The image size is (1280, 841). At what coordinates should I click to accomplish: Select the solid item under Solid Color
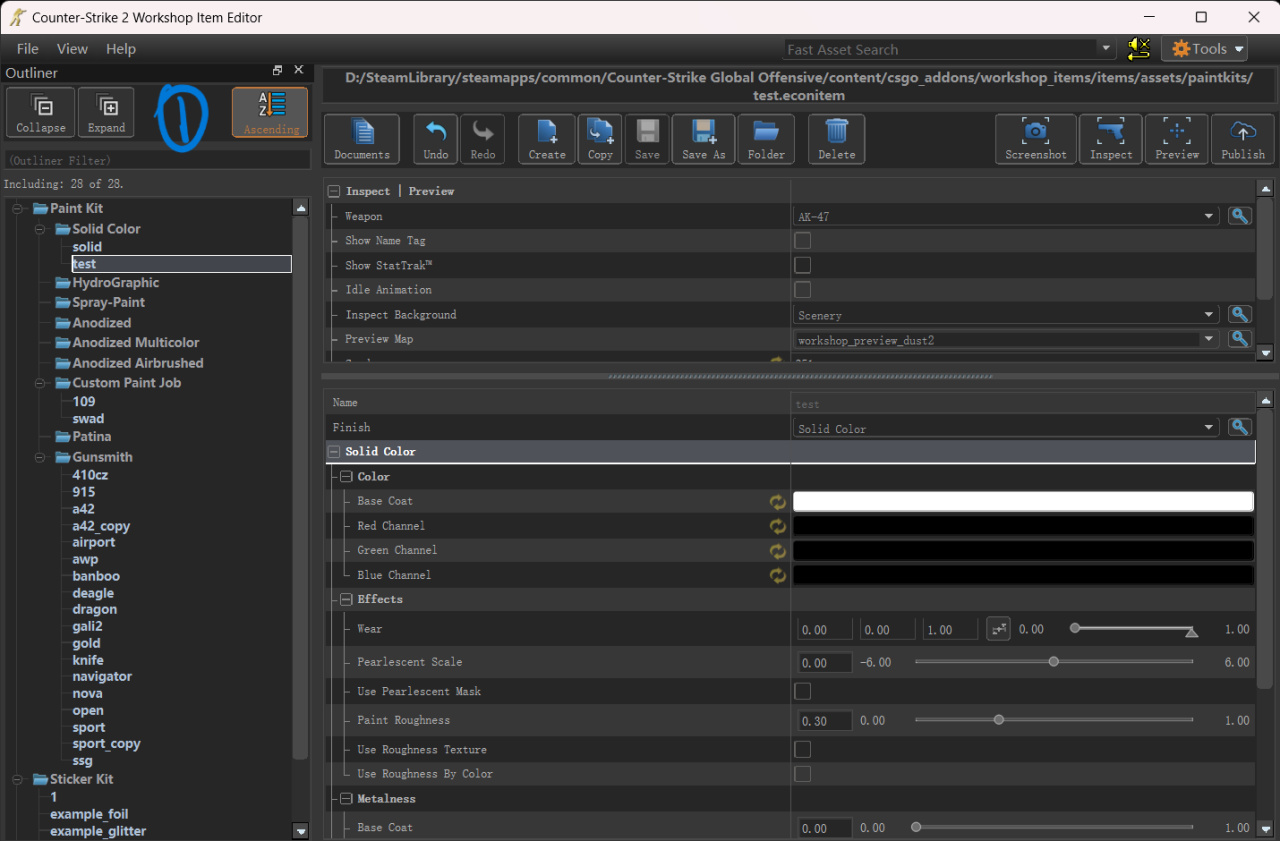(x=87, y=247)
